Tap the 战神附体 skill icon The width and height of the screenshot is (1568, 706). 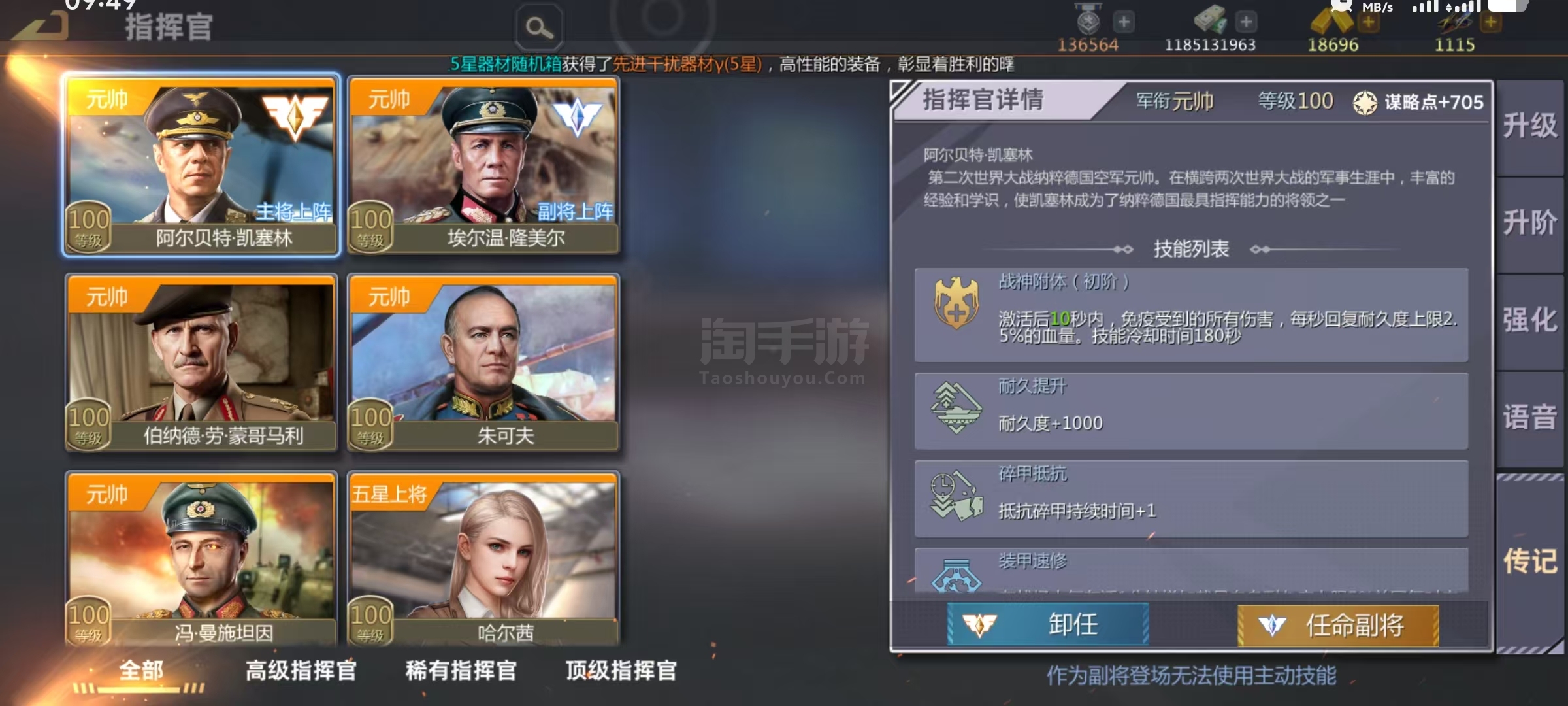tap(956, 303)
